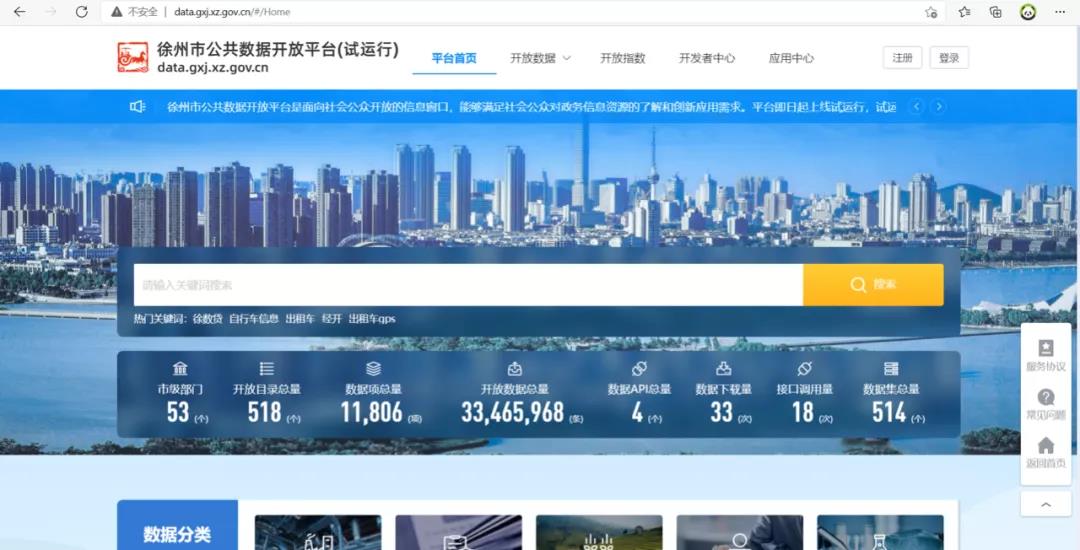The width and height of the screenshot is (1080, 550).
Task: Open the 开放指数 nav tab
Action: point(622,58)
